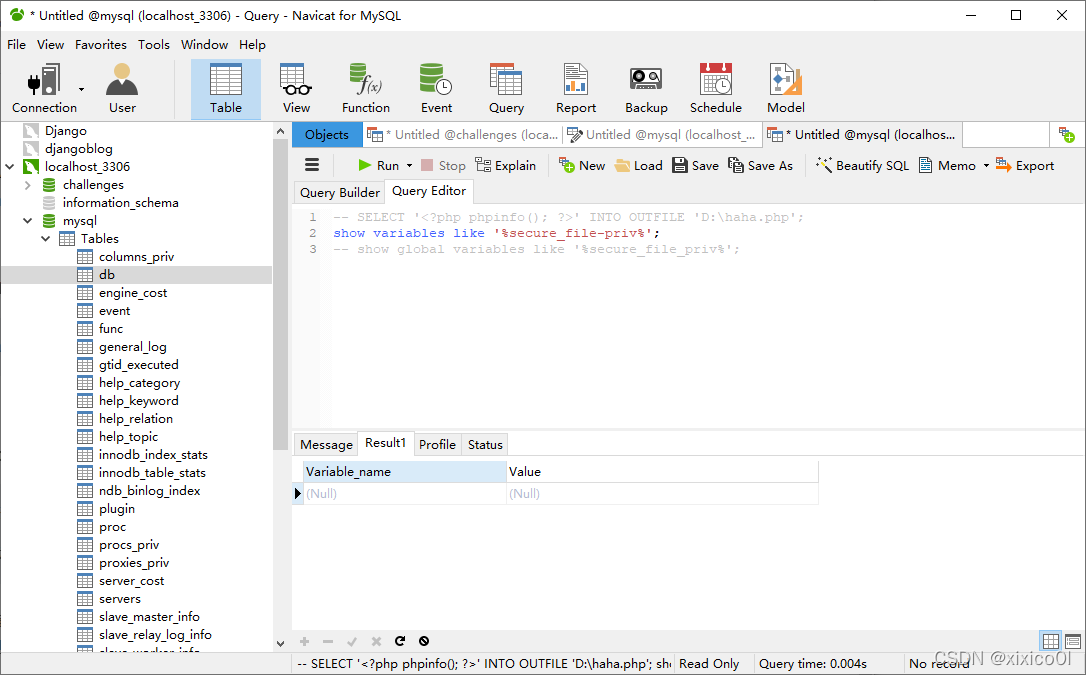Image resolution: width=1086 pixels, height=675 pixels.
Task: Create a New query
Action: (582, 165)
